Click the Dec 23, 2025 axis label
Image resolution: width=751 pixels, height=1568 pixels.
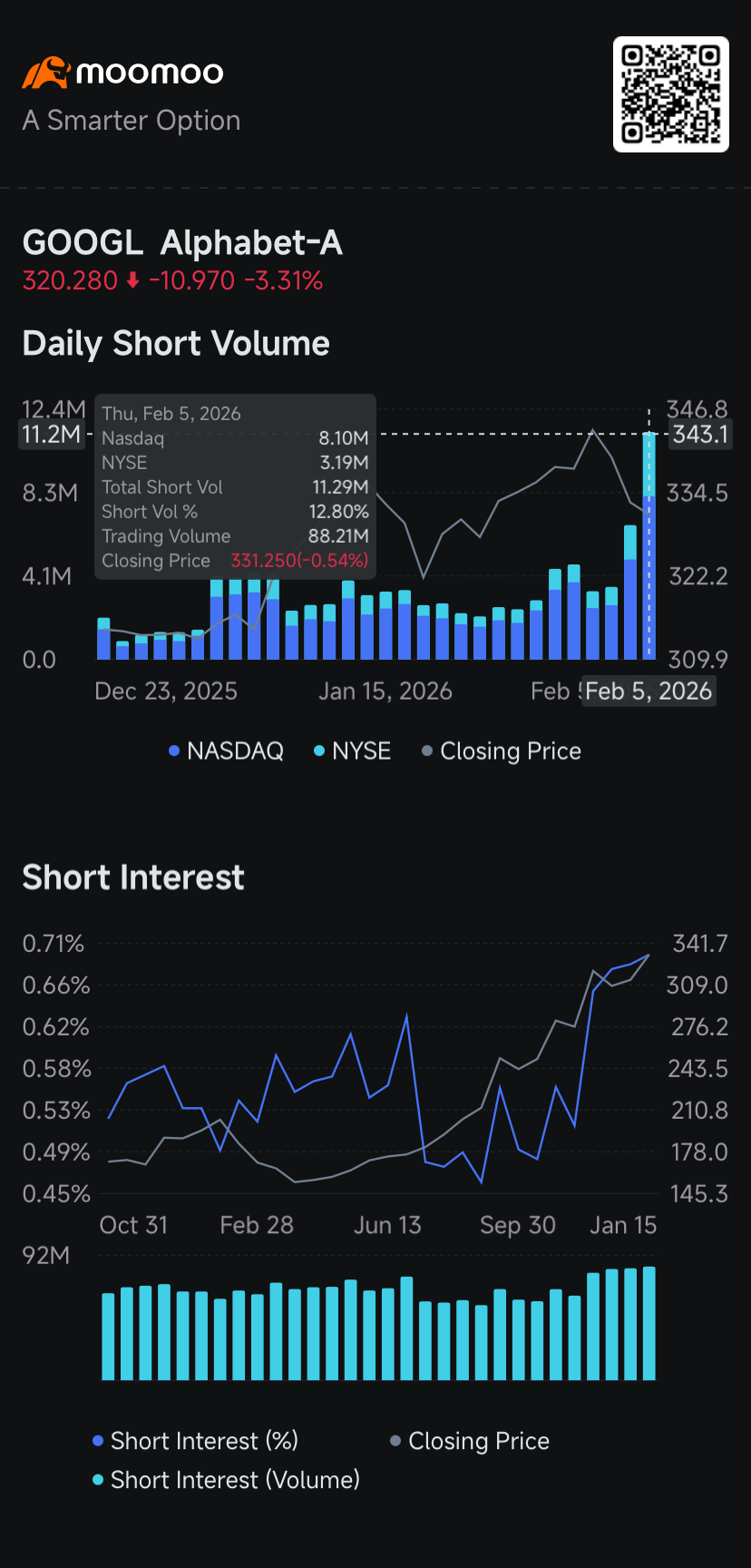[x=166, y=691]
